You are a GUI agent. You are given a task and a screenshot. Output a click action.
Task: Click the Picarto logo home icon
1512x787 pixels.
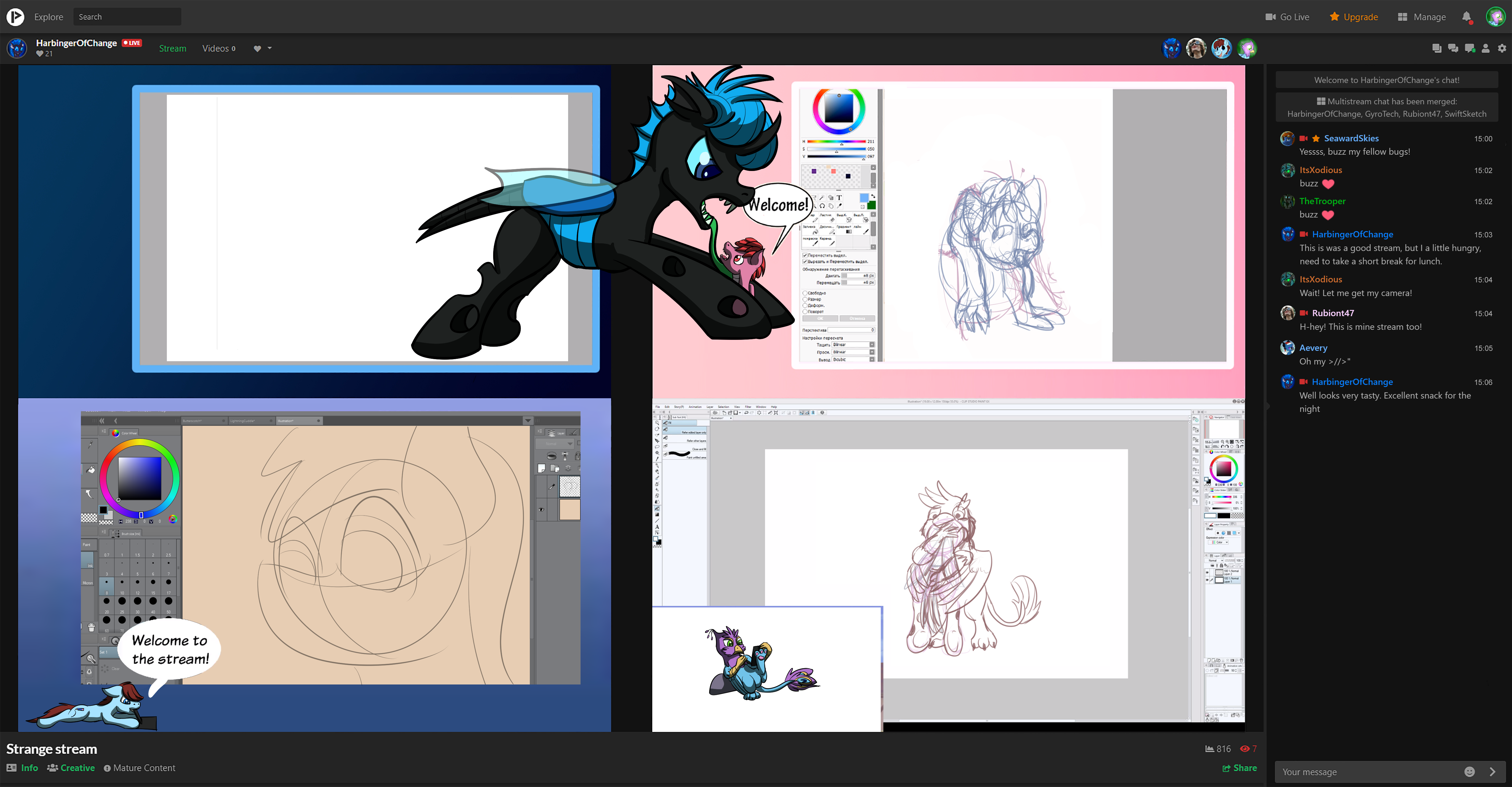tap(15, 16)
